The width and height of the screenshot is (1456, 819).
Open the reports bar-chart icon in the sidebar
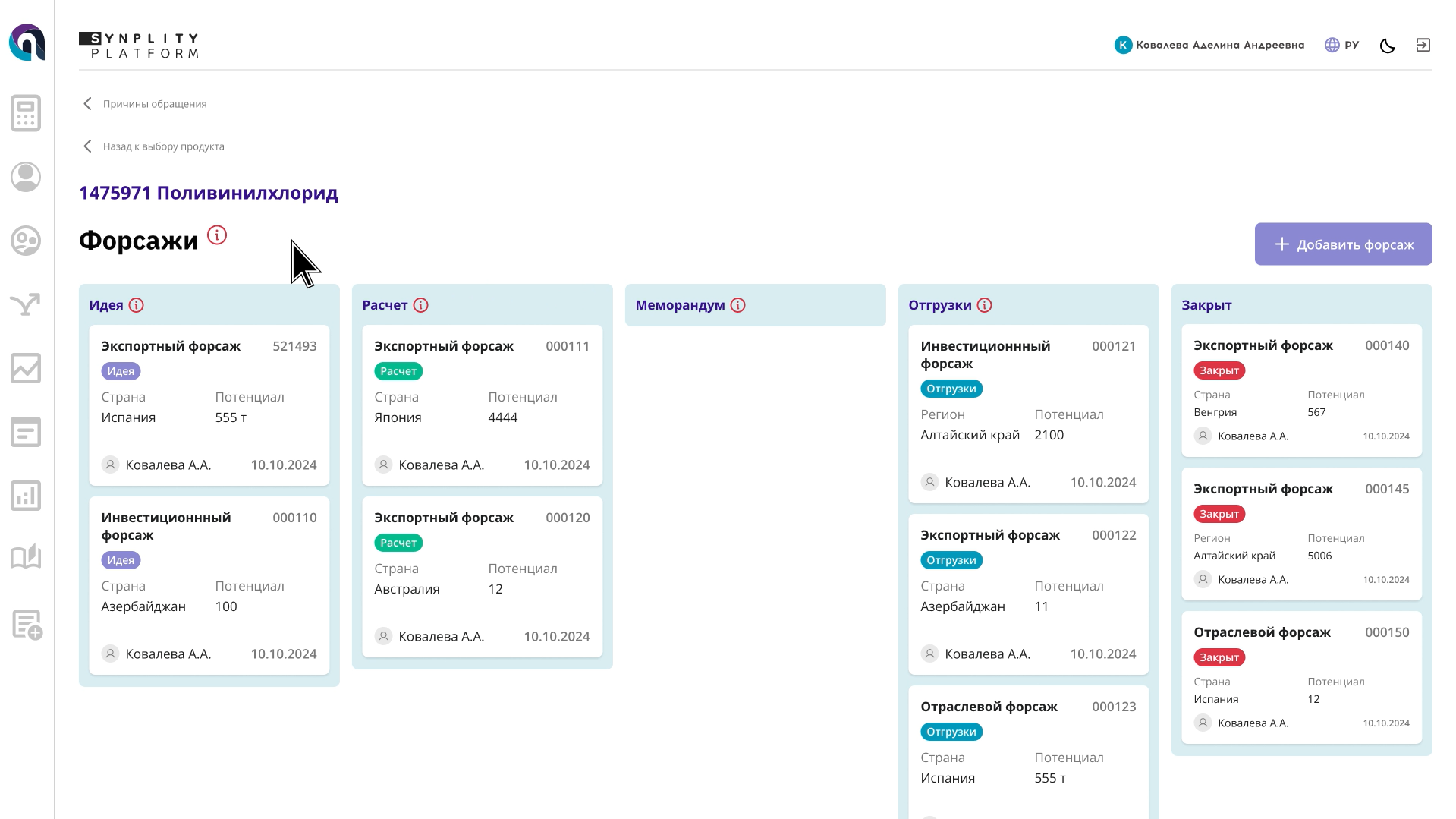pyautogui.click(x=25, y=496)
